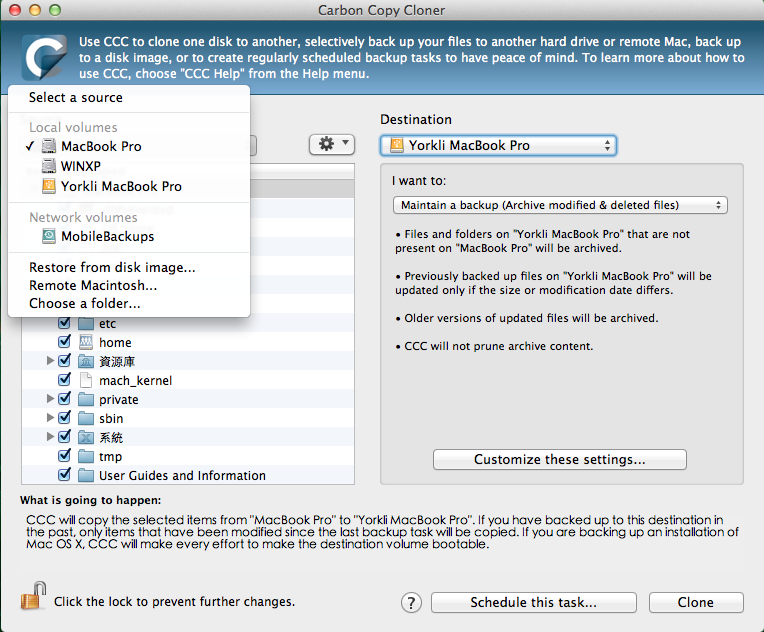Open the Maintain a backup dropdown

pyautogui.click(x=560, y=205)
